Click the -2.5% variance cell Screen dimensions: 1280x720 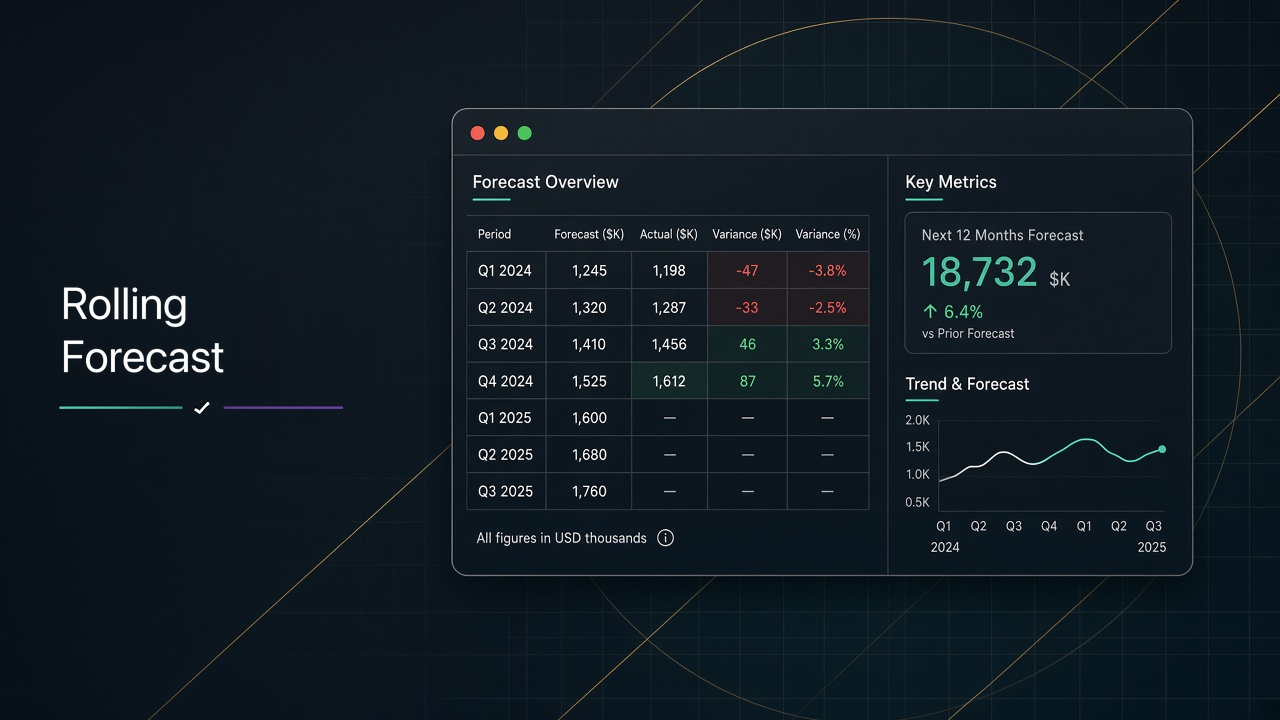pyautogui.click(x=828, y=307)
